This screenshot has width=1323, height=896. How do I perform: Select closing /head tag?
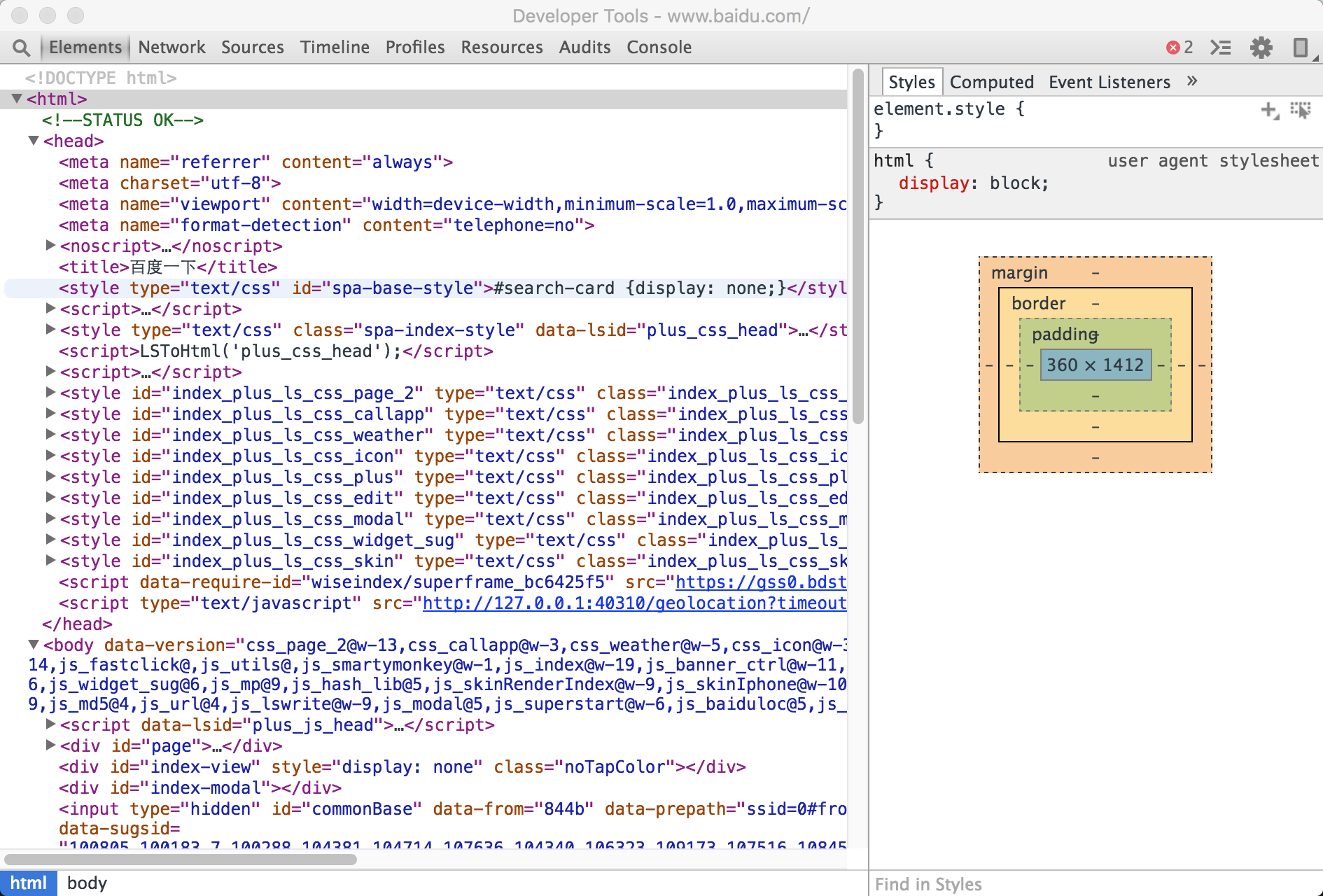[x=77, y=624]
